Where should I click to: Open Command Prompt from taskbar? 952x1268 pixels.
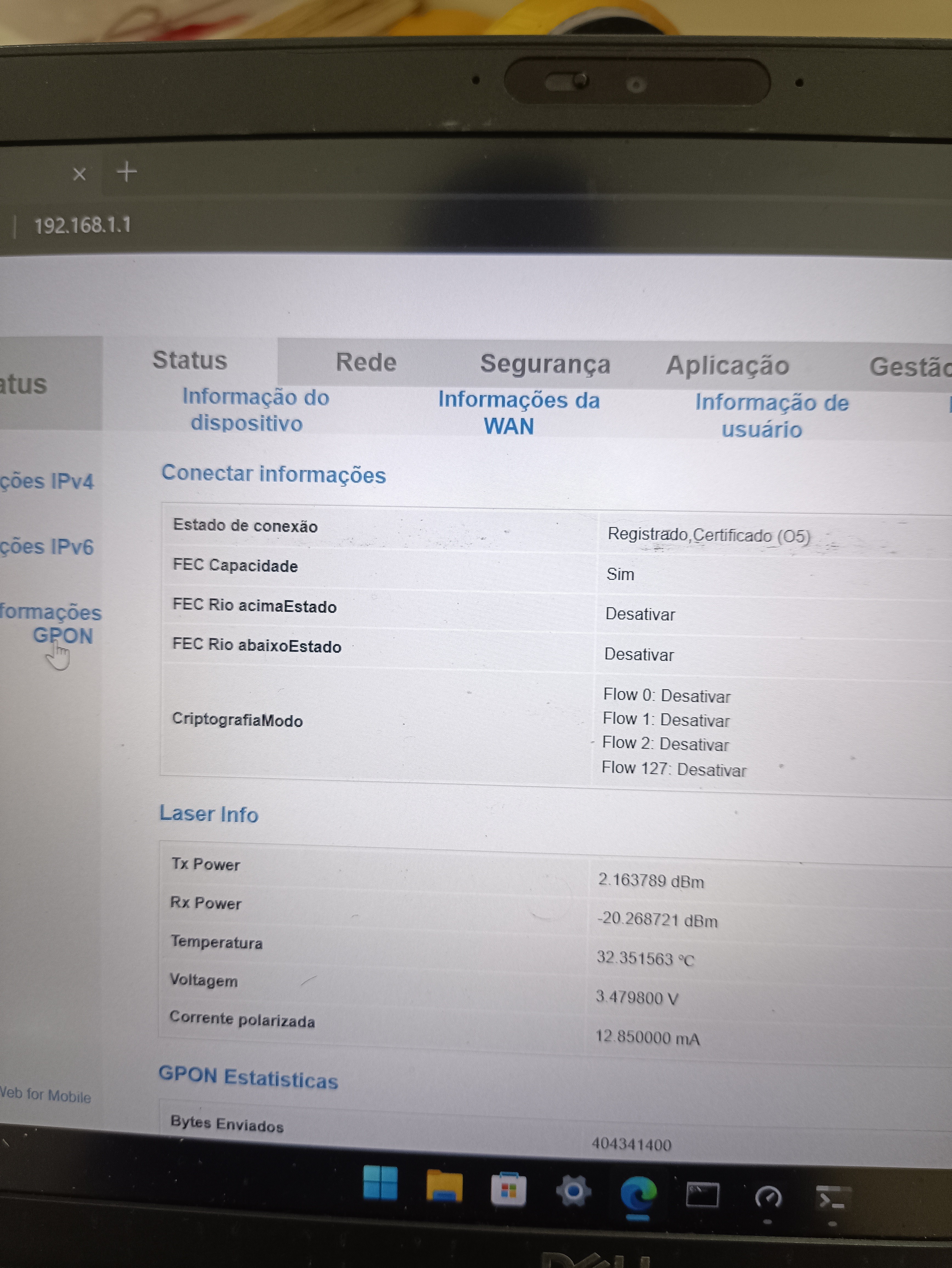[x=703, y=1196]
